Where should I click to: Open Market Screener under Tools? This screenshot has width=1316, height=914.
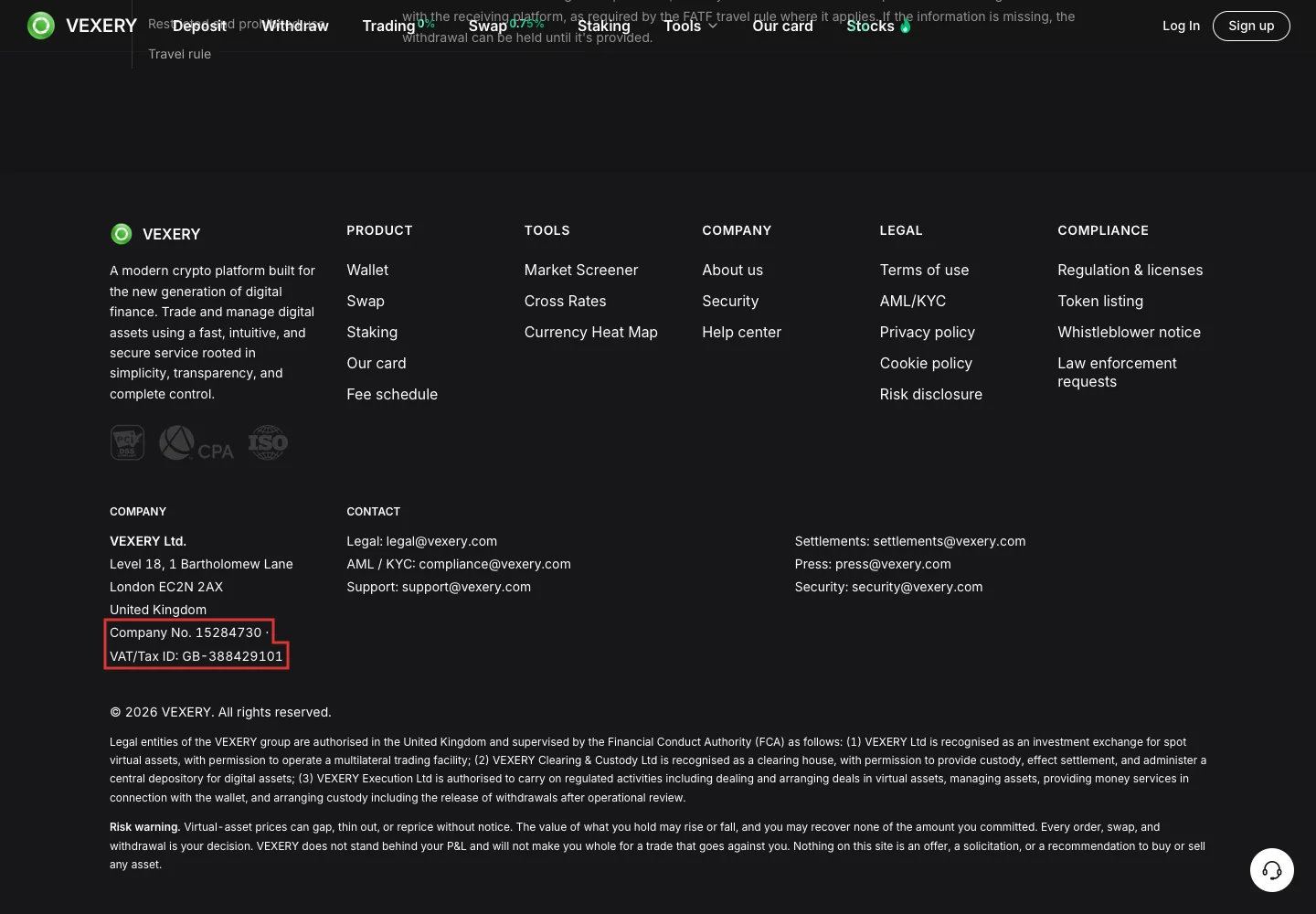coord(581,270)
